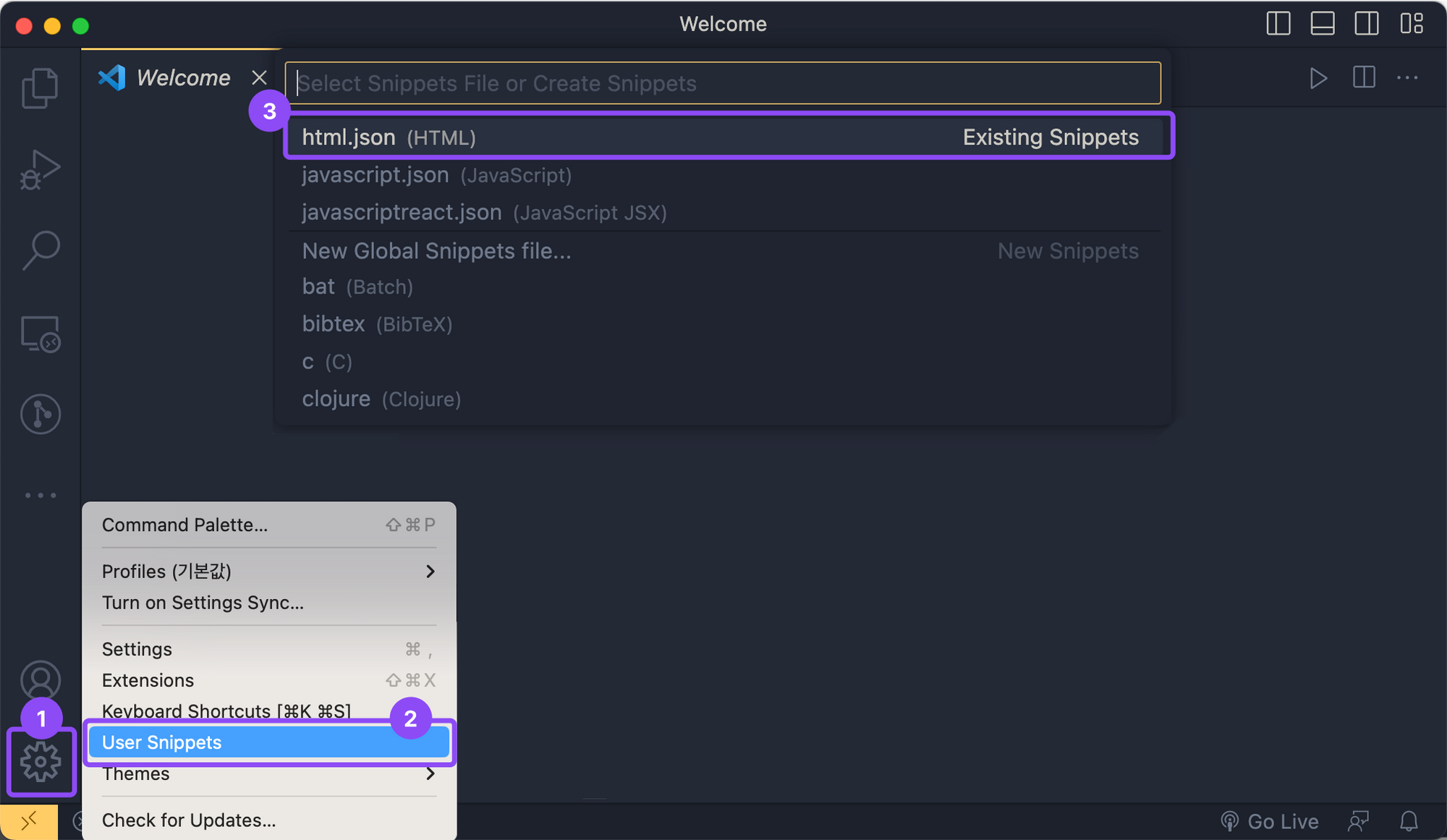Click the VS Code logo on Welcome tab

(x=111, y=77)
